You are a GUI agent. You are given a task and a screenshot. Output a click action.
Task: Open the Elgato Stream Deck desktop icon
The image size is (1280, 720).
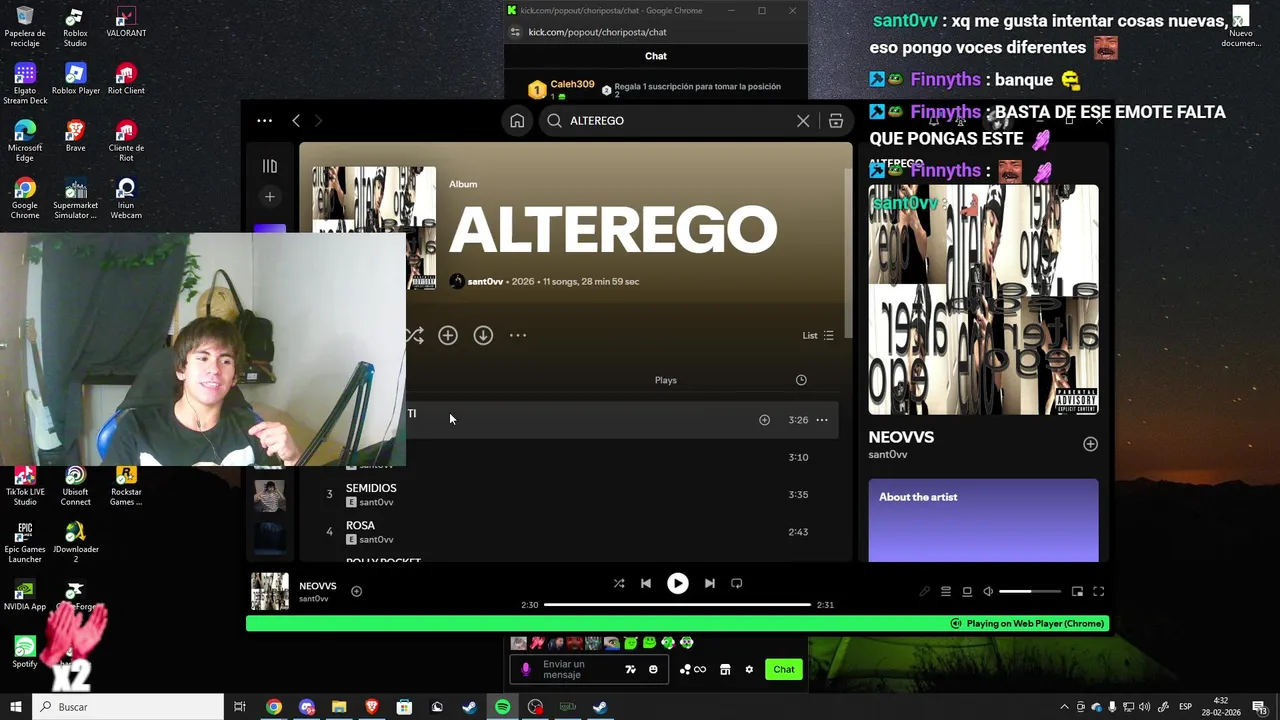point(25,85)
